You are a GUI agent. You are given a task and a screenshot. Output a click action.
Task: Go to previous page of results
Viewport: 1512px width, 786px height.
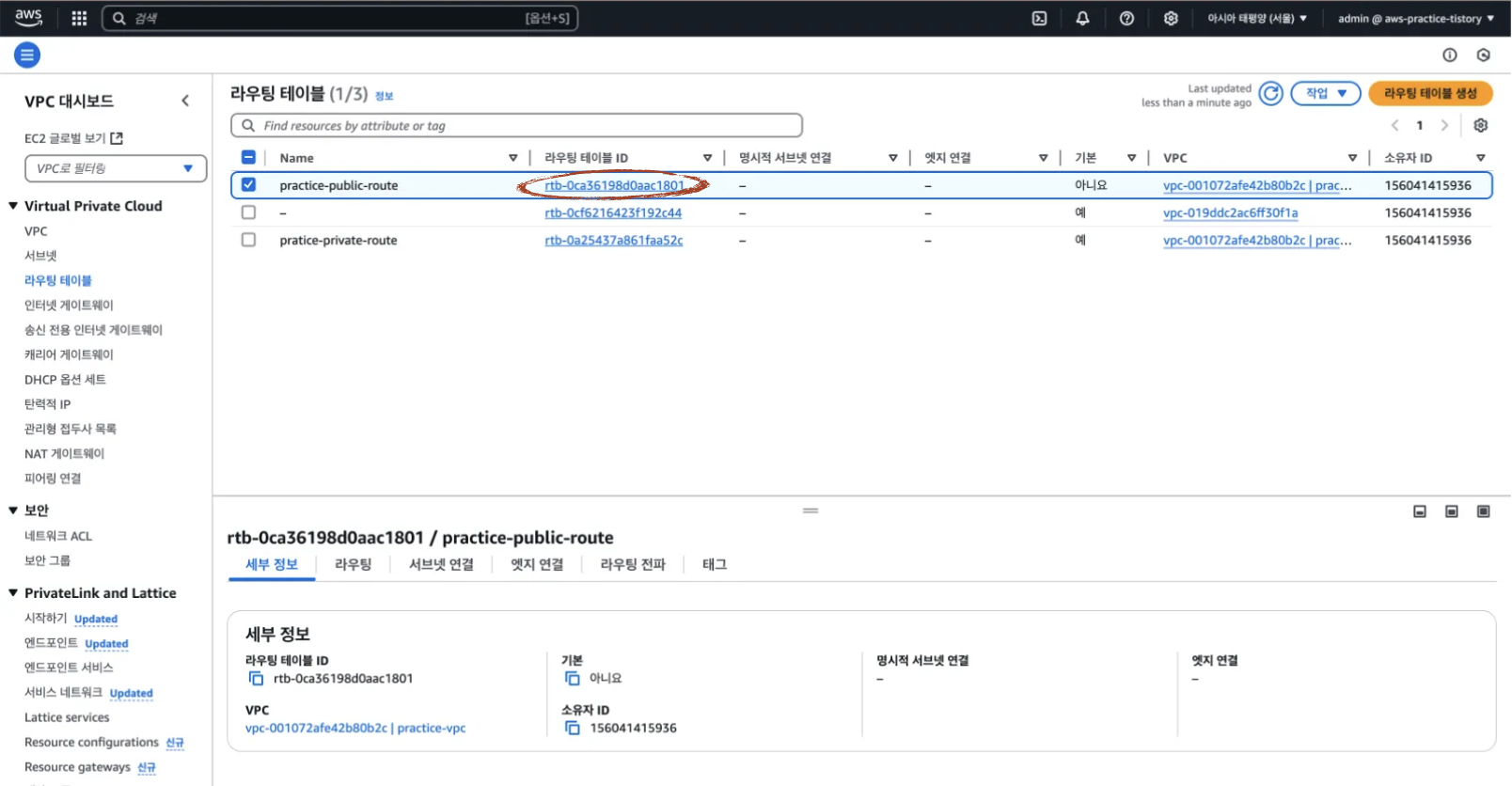(x=1394, y=125)
